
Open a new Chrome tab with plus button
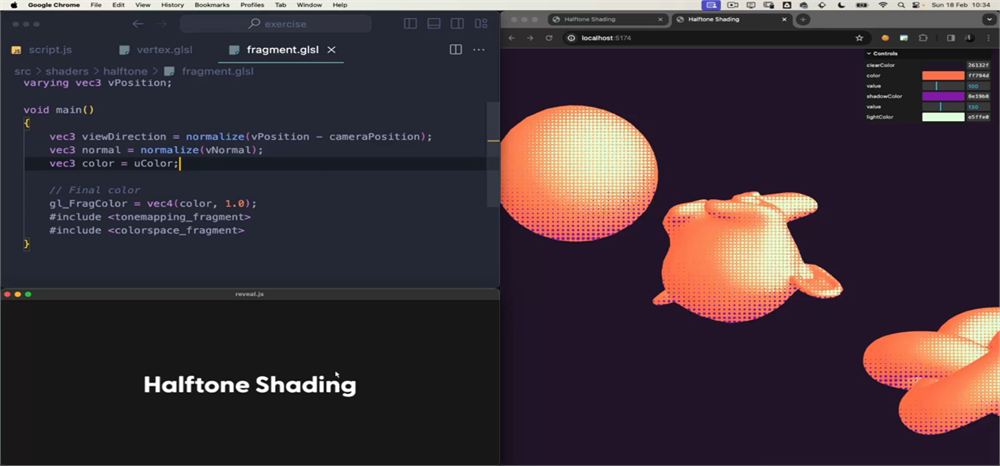point(803,19)
